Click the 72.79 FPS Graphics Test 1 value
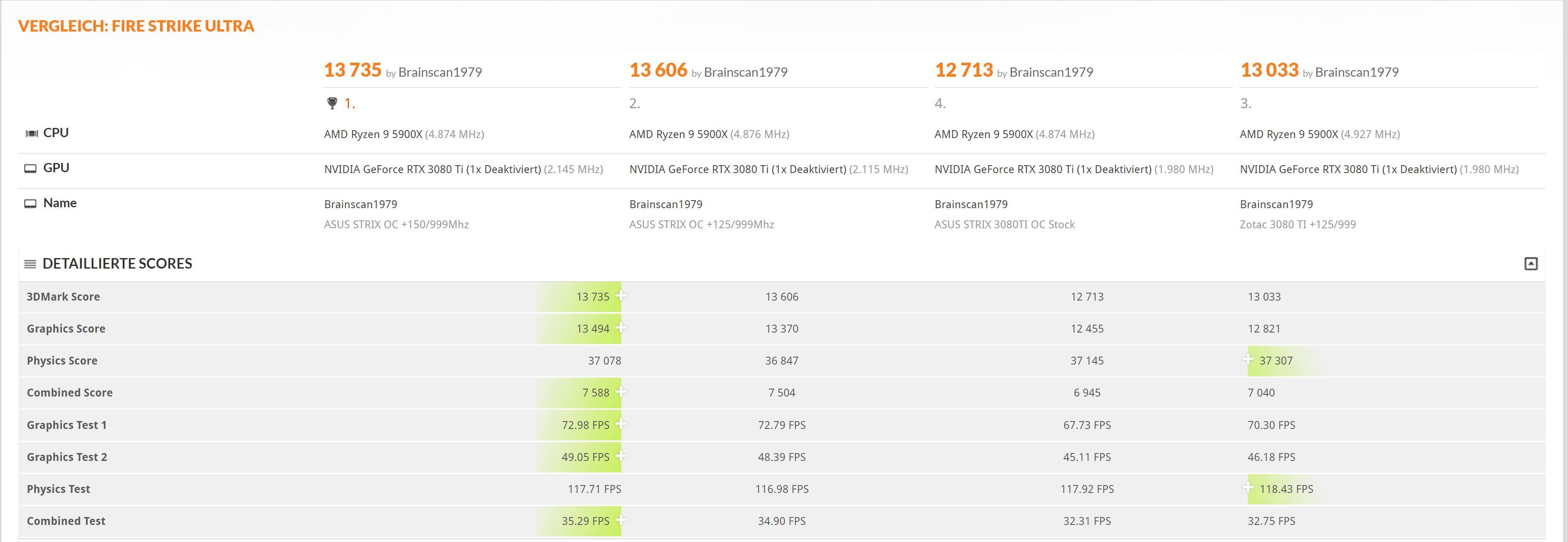Screen dimensions: 1568x542 [x=781, y=425]
